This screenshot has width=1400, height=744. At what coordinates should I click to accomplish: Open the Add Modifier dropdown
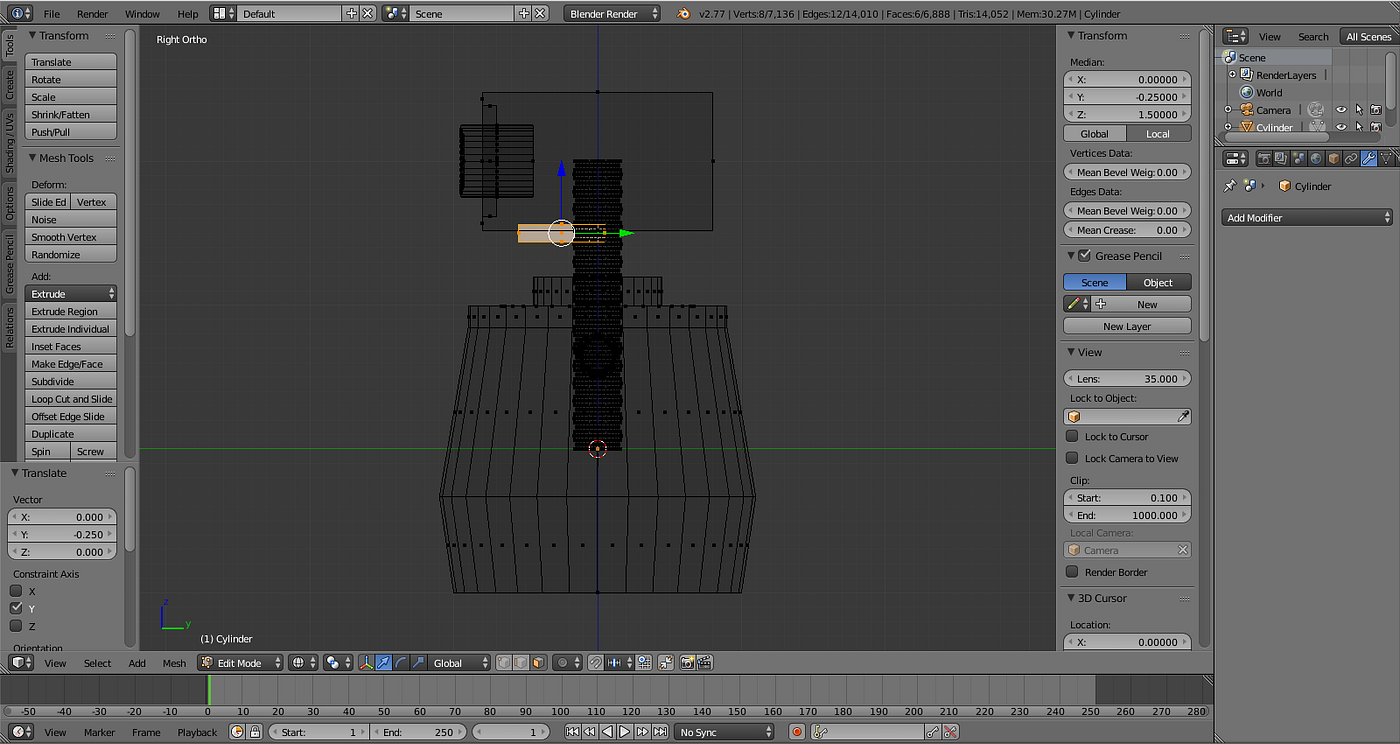coord(1307,217)
